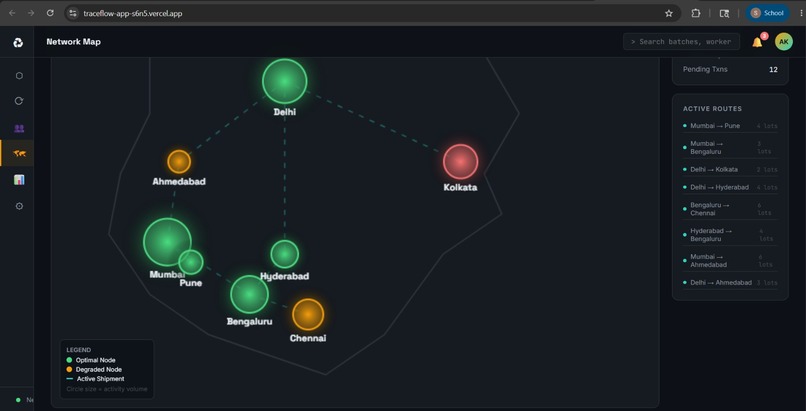Click the Bengaluru → Chennai route row
This screenshot has width=806, height=411.
click(730, 209)
